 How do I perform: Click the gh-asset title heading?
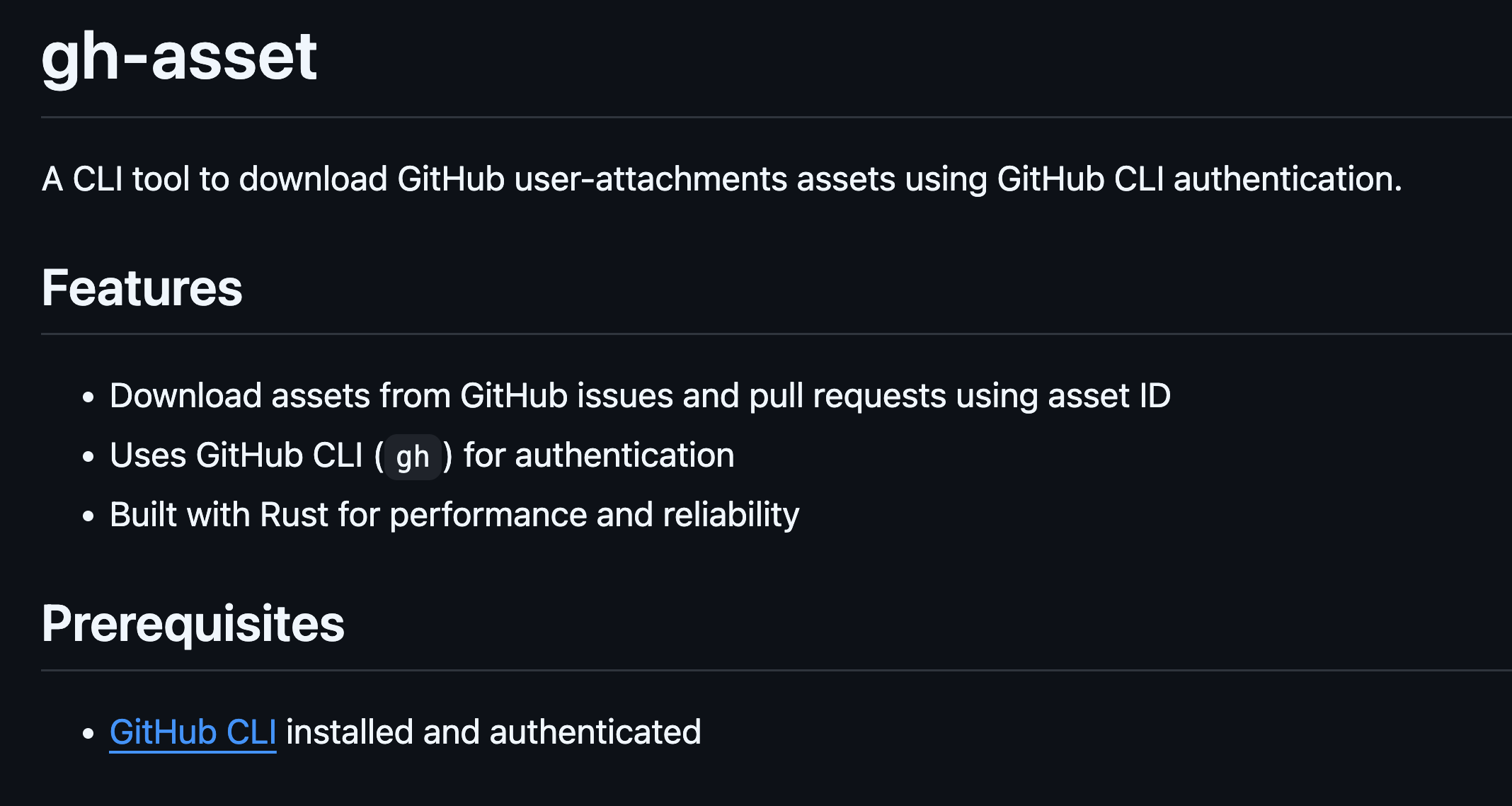[179, 57]
